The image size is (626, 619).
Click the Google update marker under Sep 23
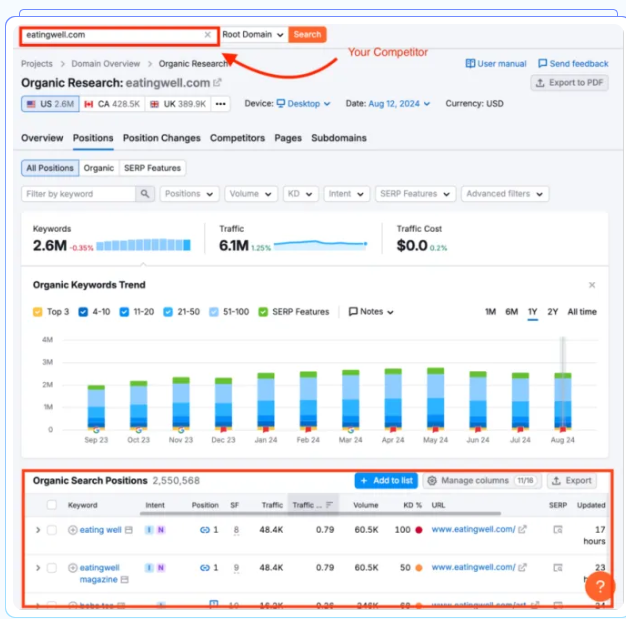(96, 430)
